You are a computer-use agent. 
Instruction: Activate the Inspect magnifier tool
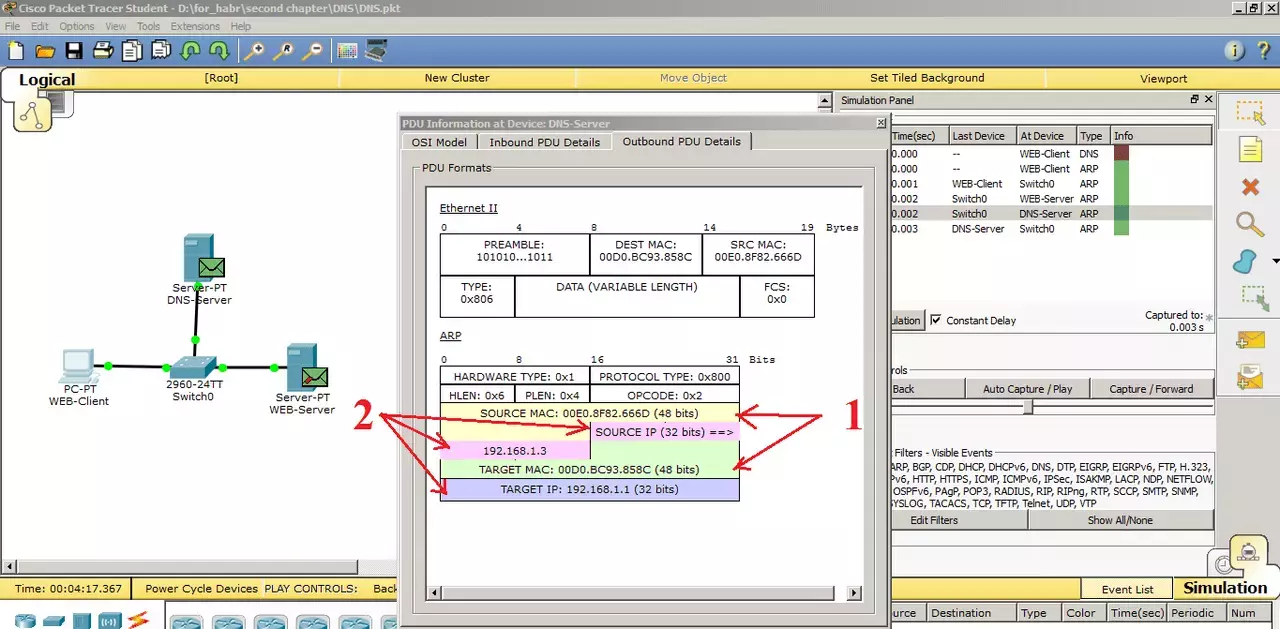point(1249,224)
